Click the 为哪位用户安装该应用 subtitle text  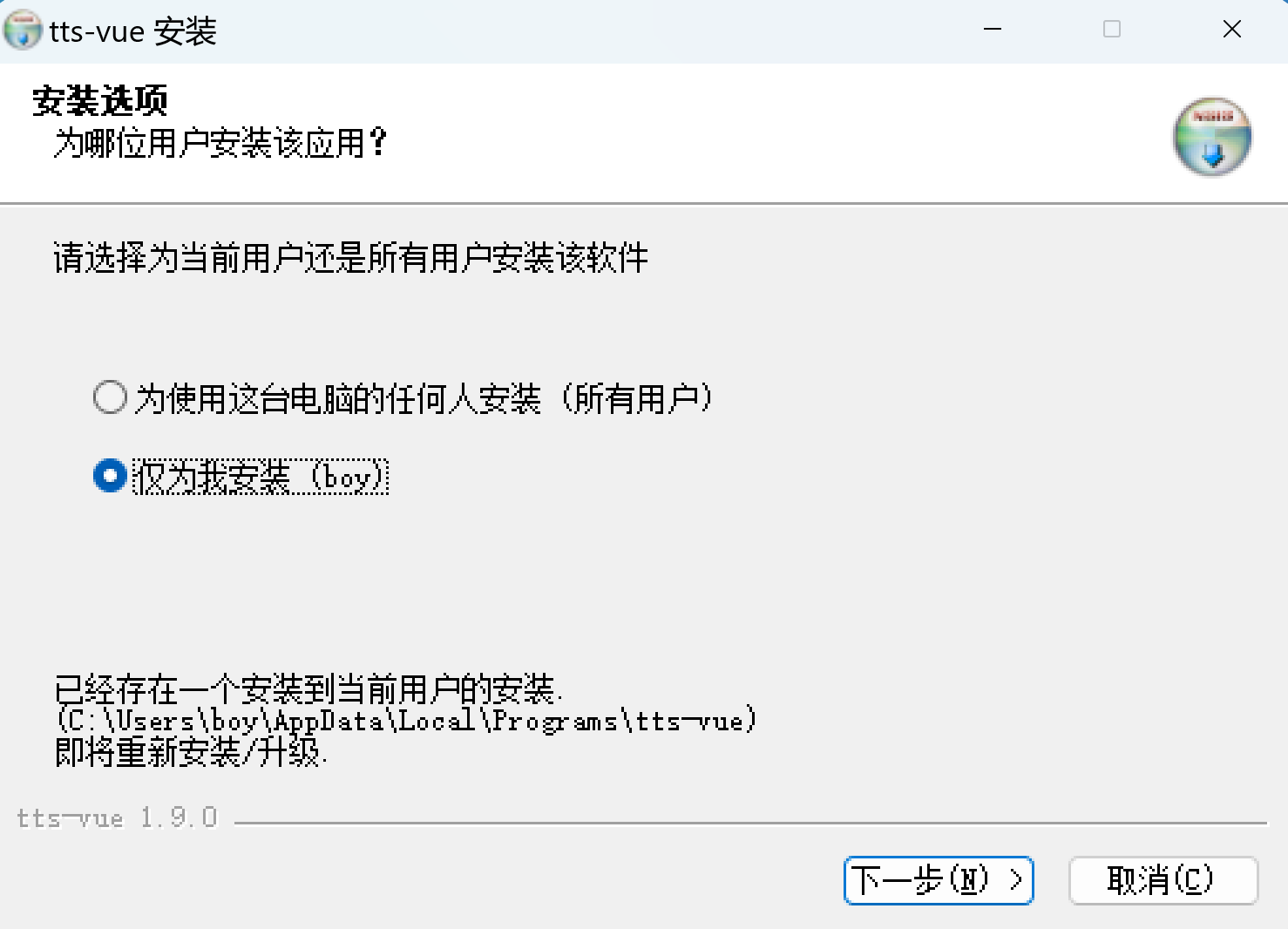coord(220,143)
